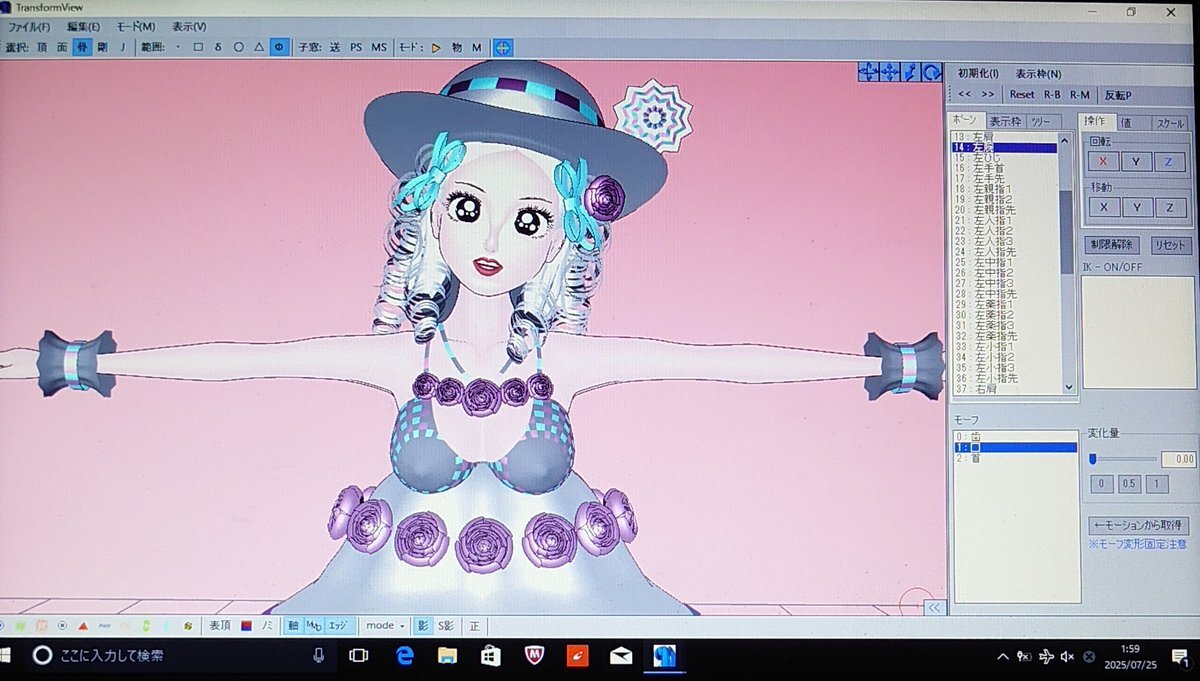Click the first four-arrow viewport icon
This screenshot has width=1200, height=681.
[867, 72]
